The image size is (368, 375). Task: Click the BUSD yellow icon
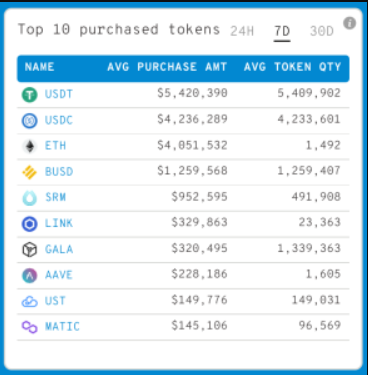[30, 172]
